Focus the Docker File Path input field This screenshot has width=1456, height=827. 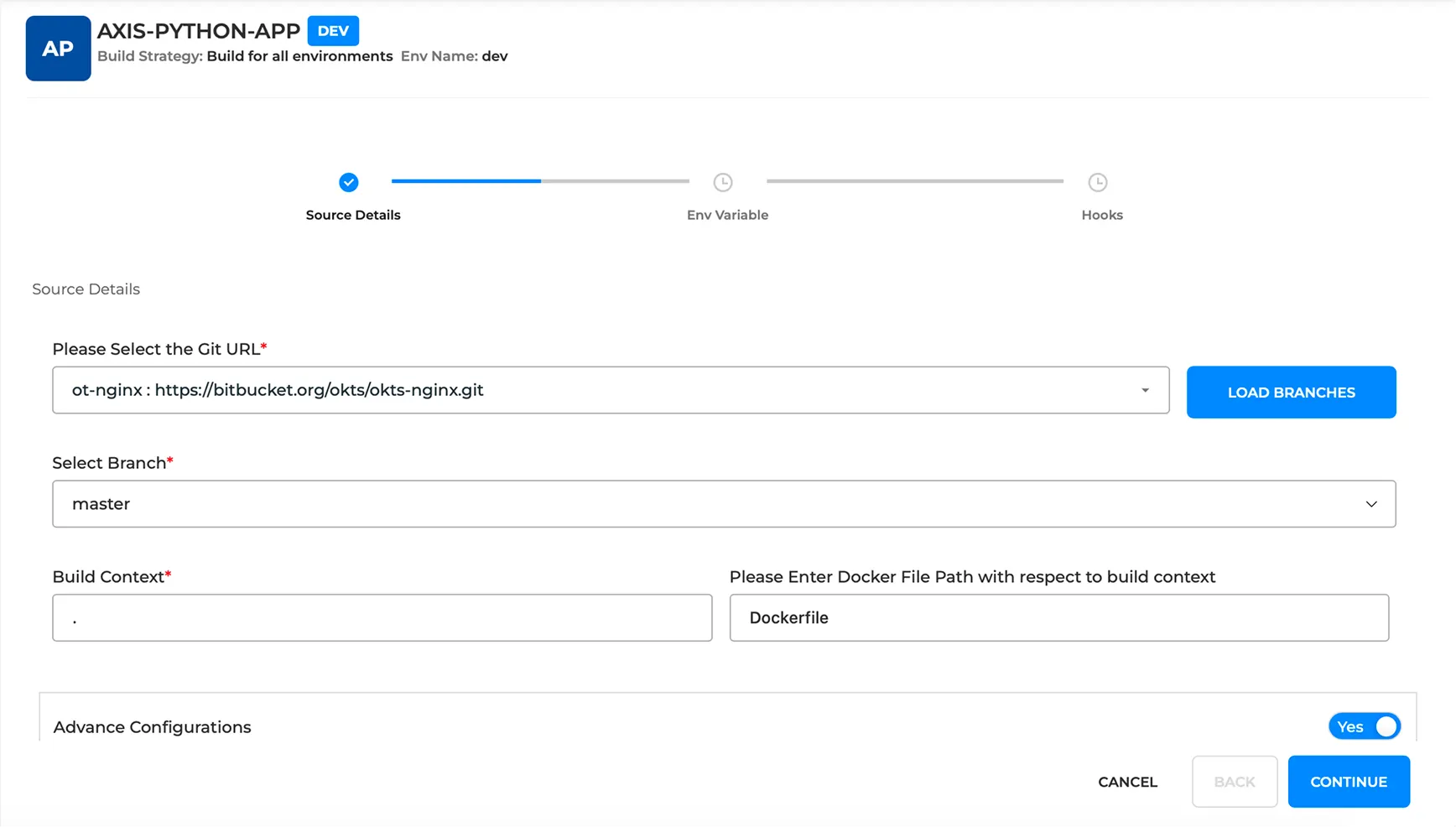(1059, 618)
